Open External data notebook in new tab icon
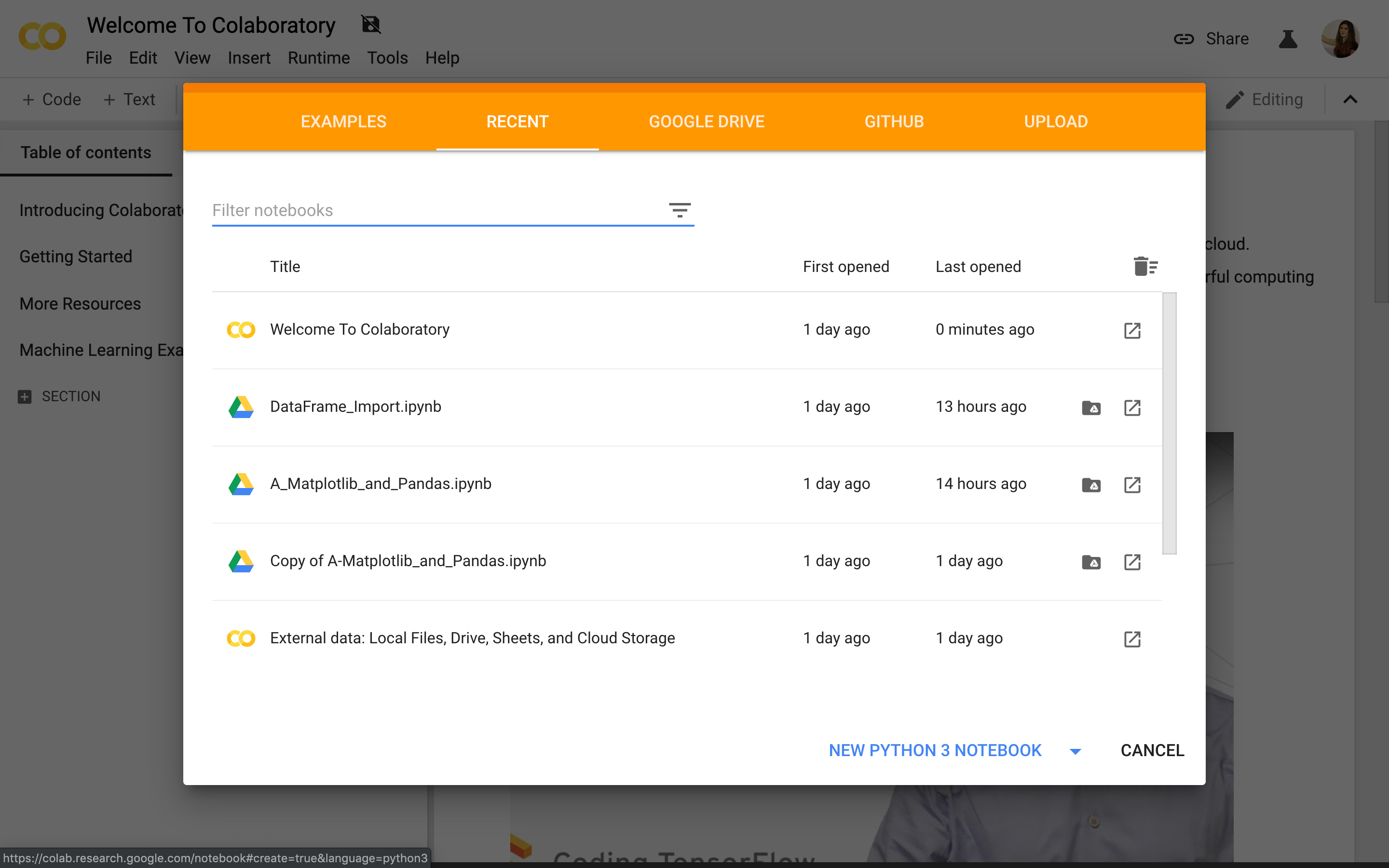This screenshot has height=868, width=1389. coord(1132,639)
